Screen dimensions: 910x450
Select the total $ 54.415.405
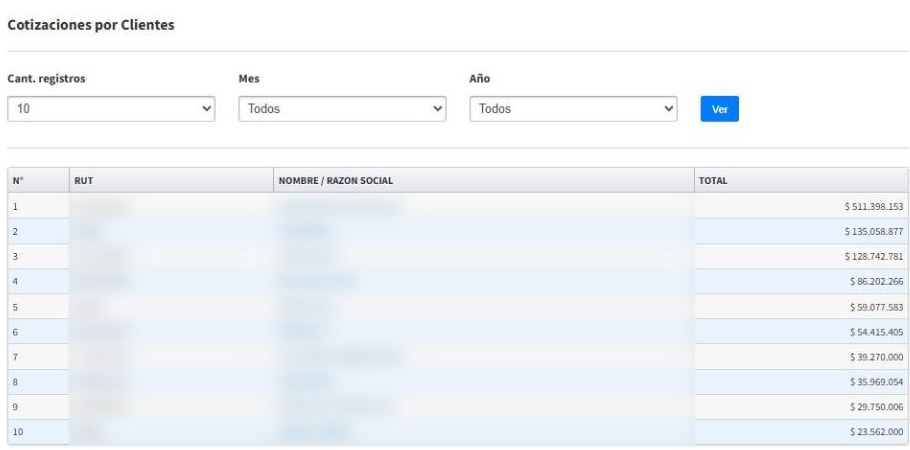pyautogui.click(x=876, y=332)
